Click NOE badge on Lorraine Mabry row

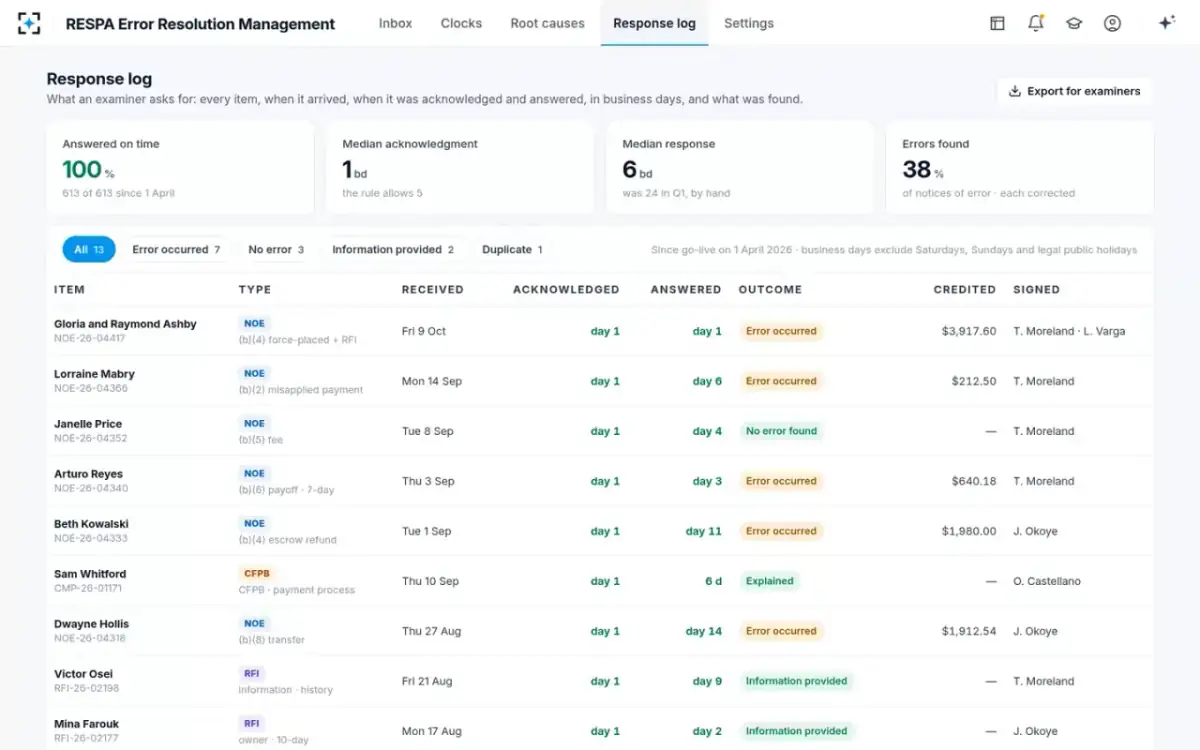[254, 373]
